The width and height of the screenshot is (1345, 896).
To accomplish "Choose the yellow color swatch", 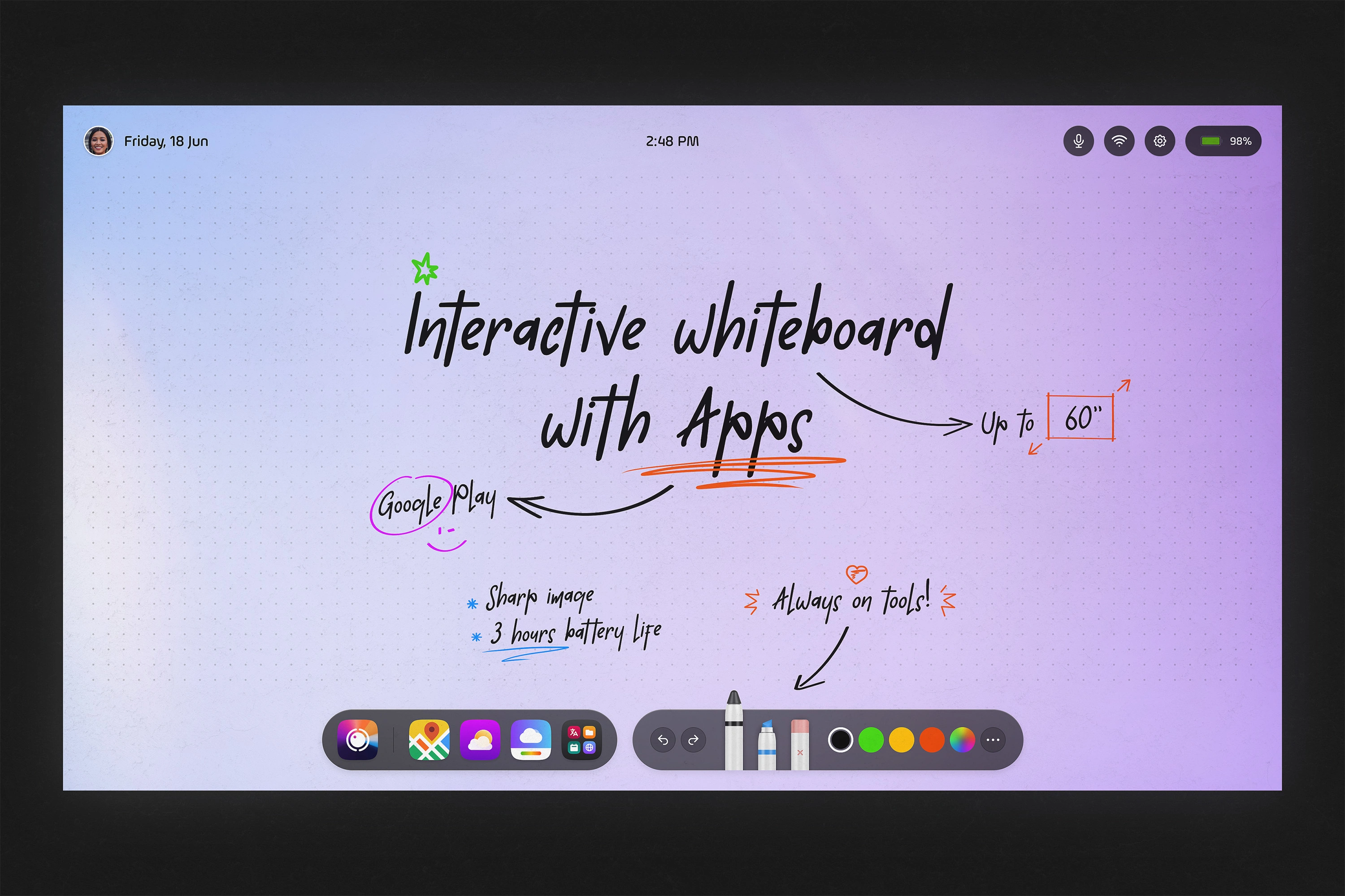I will pos(902,740).
